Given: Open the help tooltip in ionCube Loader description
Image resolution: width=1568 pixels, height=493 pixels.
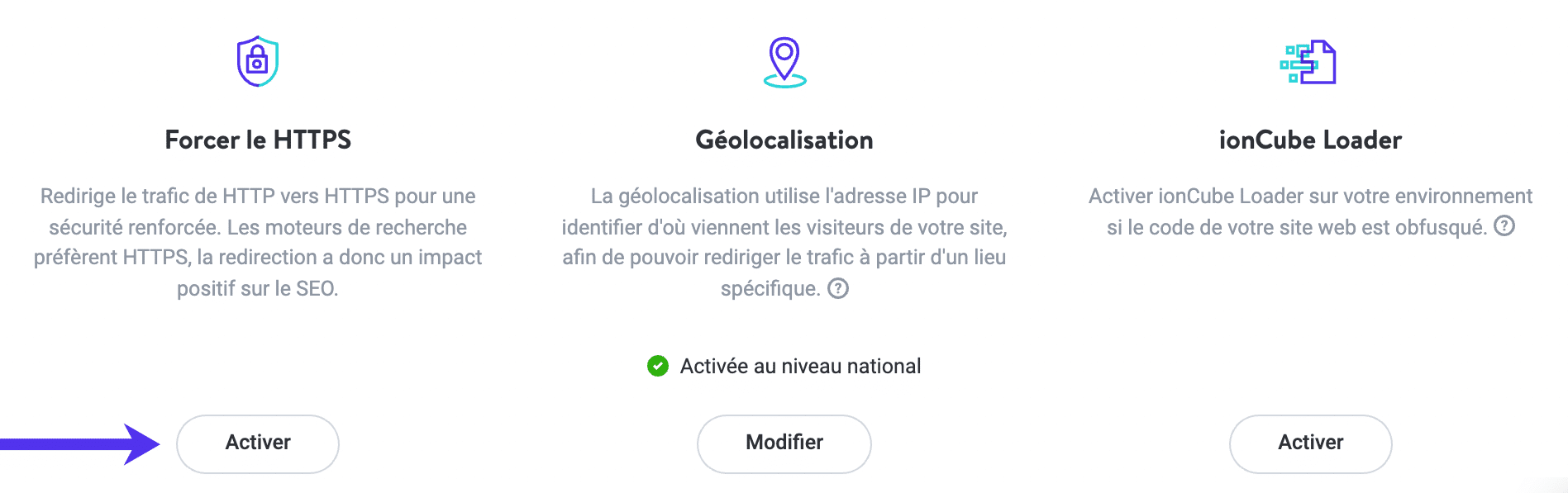Looking at the screenshot, I should [1504, 226].
